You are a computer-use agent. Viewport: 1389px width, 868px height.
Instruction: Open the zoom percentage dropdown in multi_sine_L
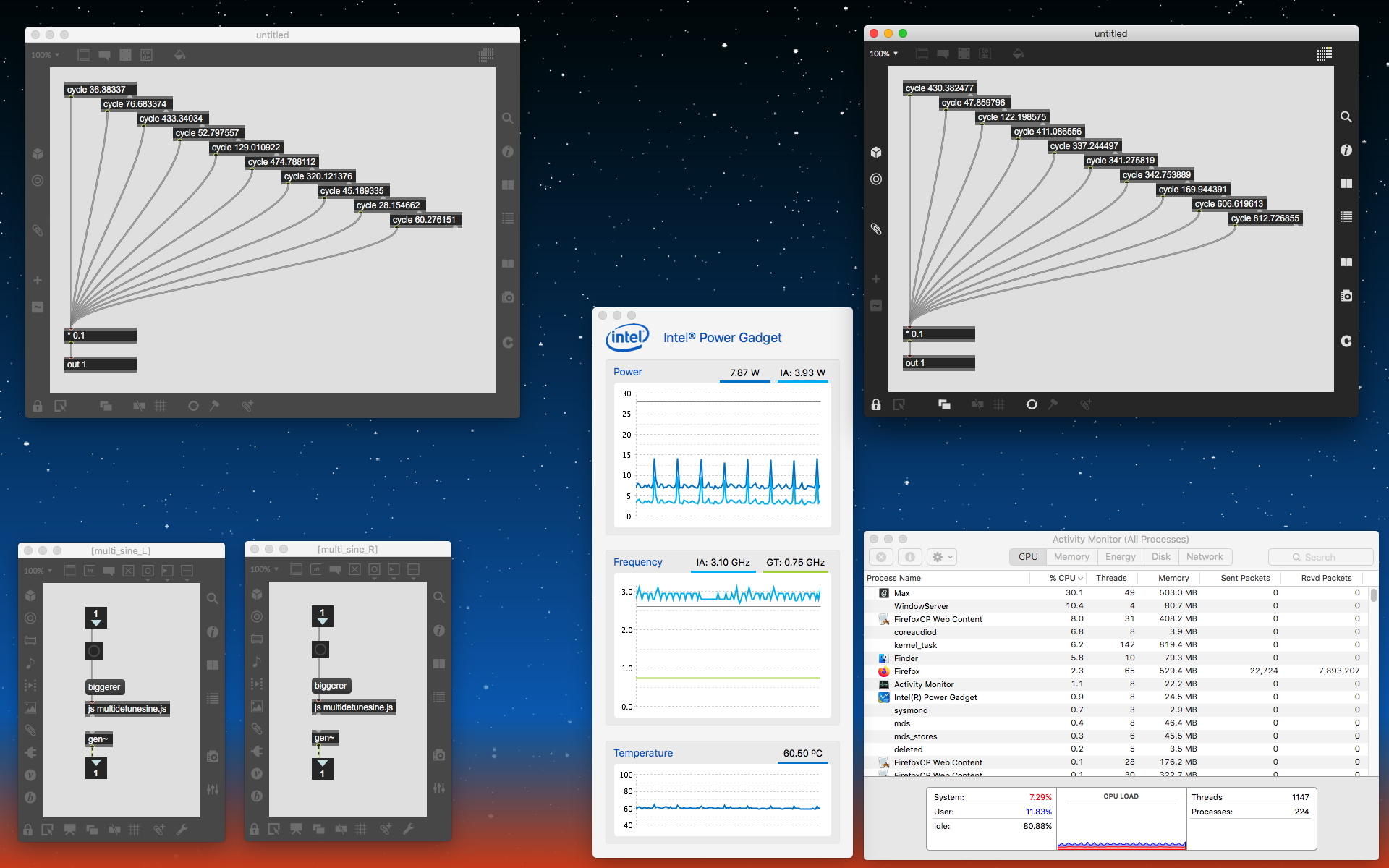pos(38,571)
